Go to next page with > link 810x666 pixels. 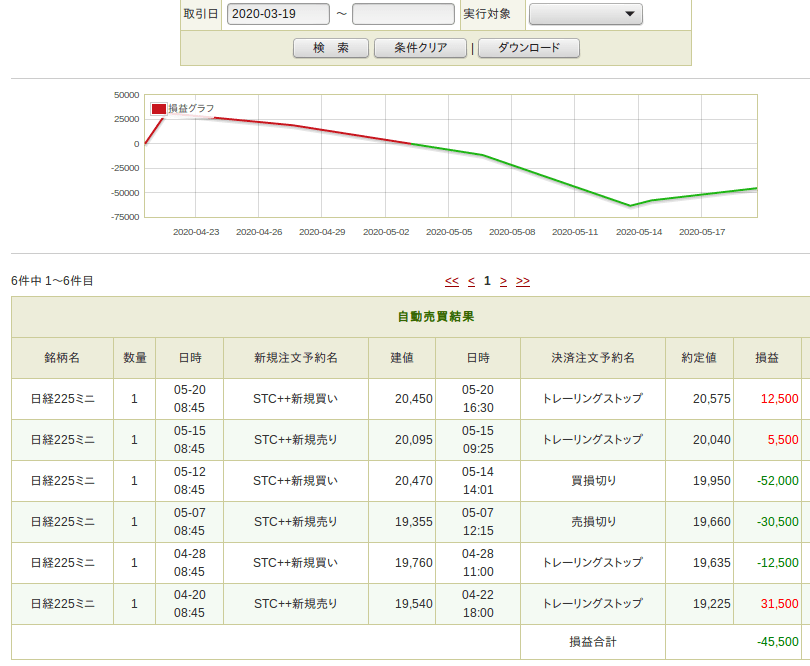503,282
